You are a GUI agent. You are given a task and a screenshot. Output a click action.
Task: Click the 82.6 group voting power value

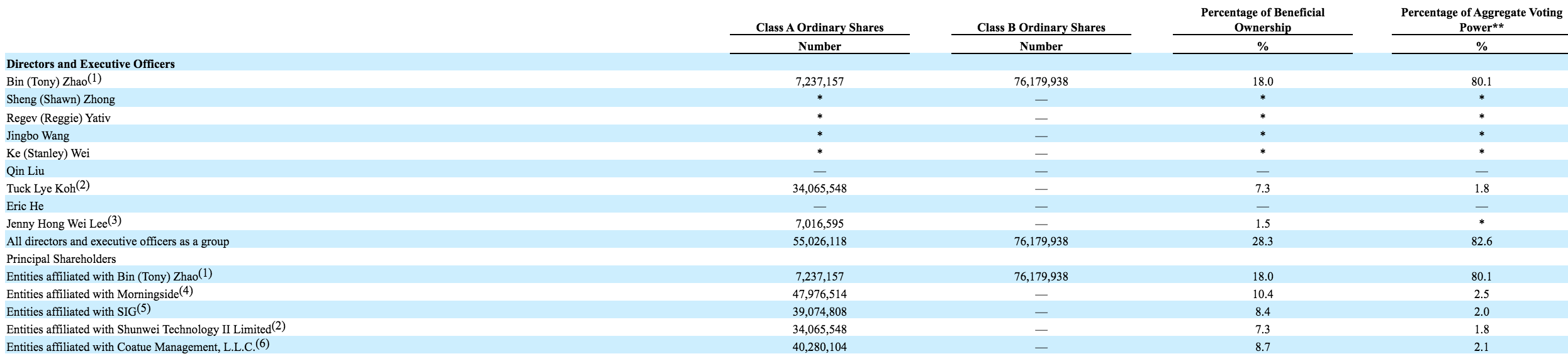click(1481, 241)
